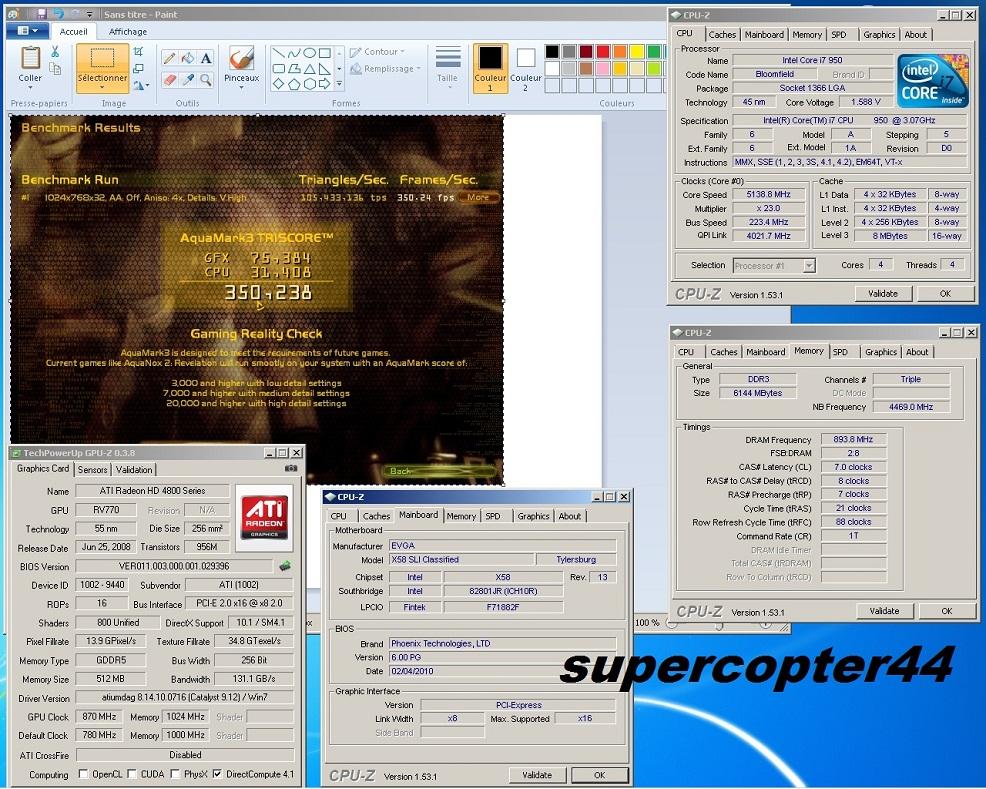Open Caches tab in top CPU-Z window

(x=722, y=35)
